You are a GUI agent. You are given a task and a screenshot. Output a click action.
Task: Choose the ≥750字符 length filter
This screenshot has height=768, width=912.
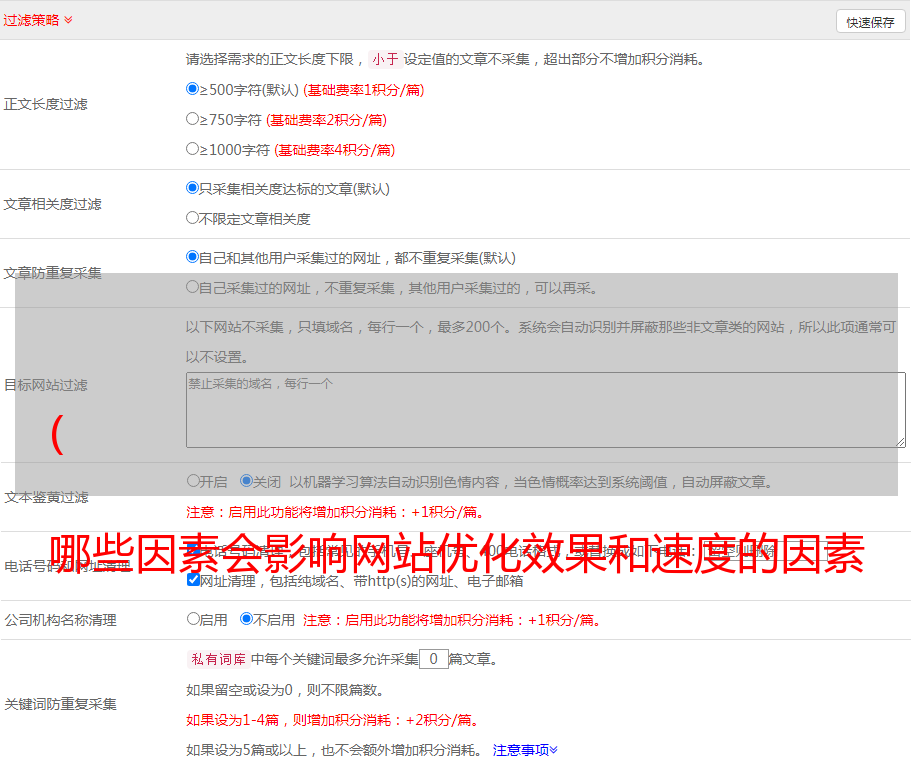click(x=193, y=119)
